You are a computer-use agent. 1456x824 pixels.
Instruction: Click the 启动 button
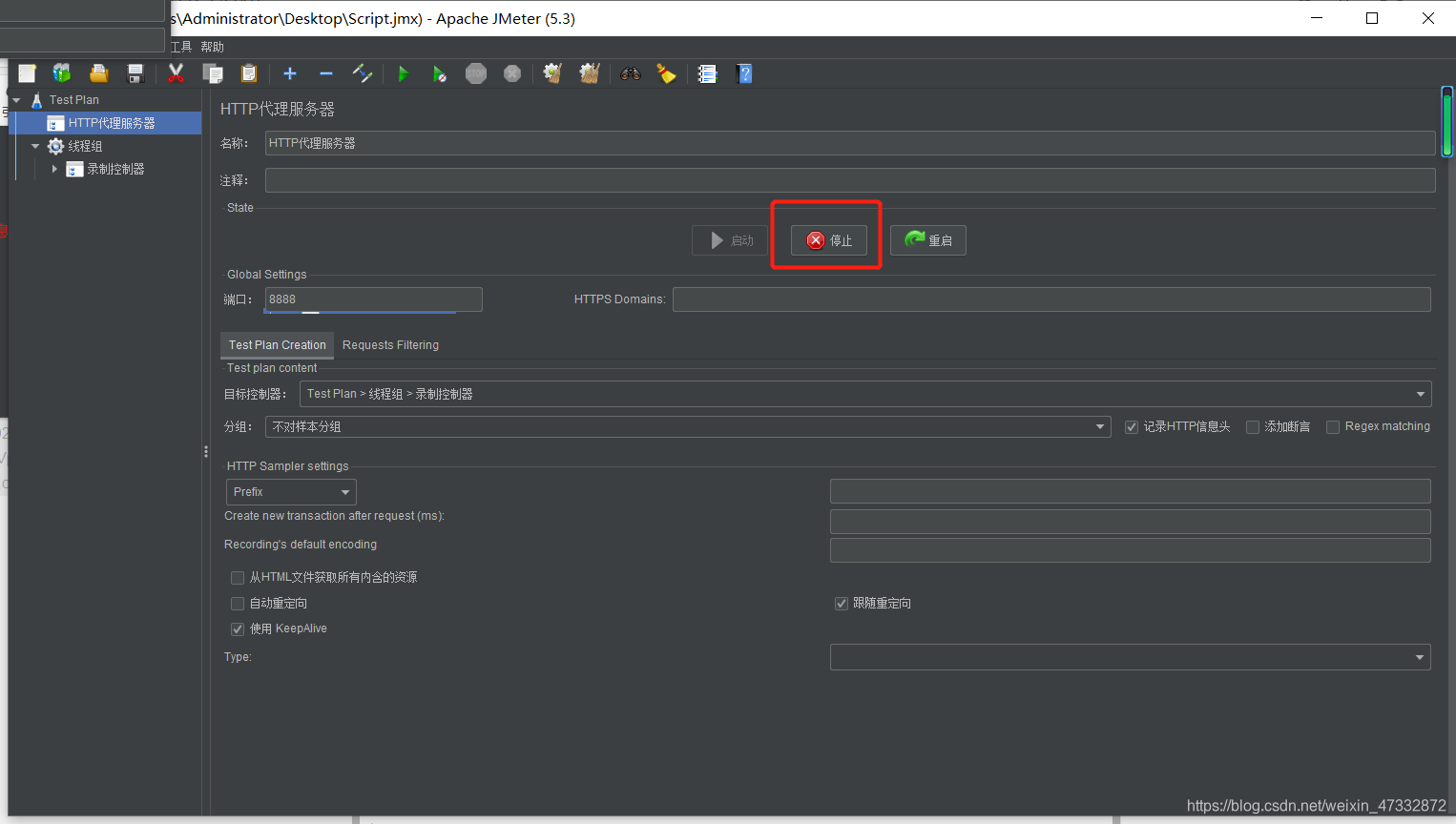point(730,240)
